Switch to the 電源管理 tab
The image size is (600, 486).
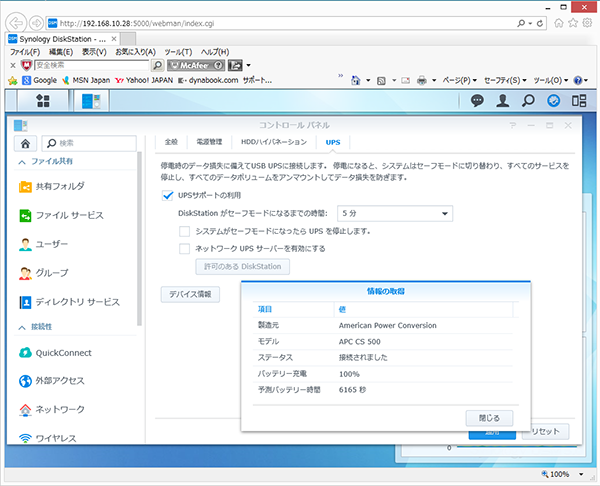tap(209, 142)
